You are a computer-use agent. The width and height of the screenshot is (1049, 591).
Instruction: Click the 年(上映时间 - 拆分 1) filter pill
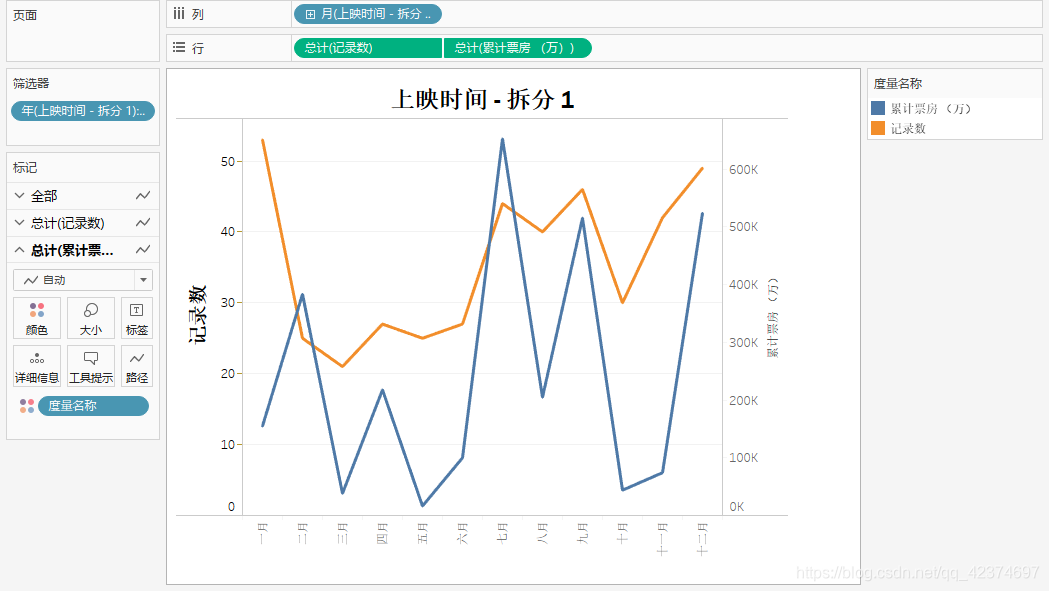83,111
